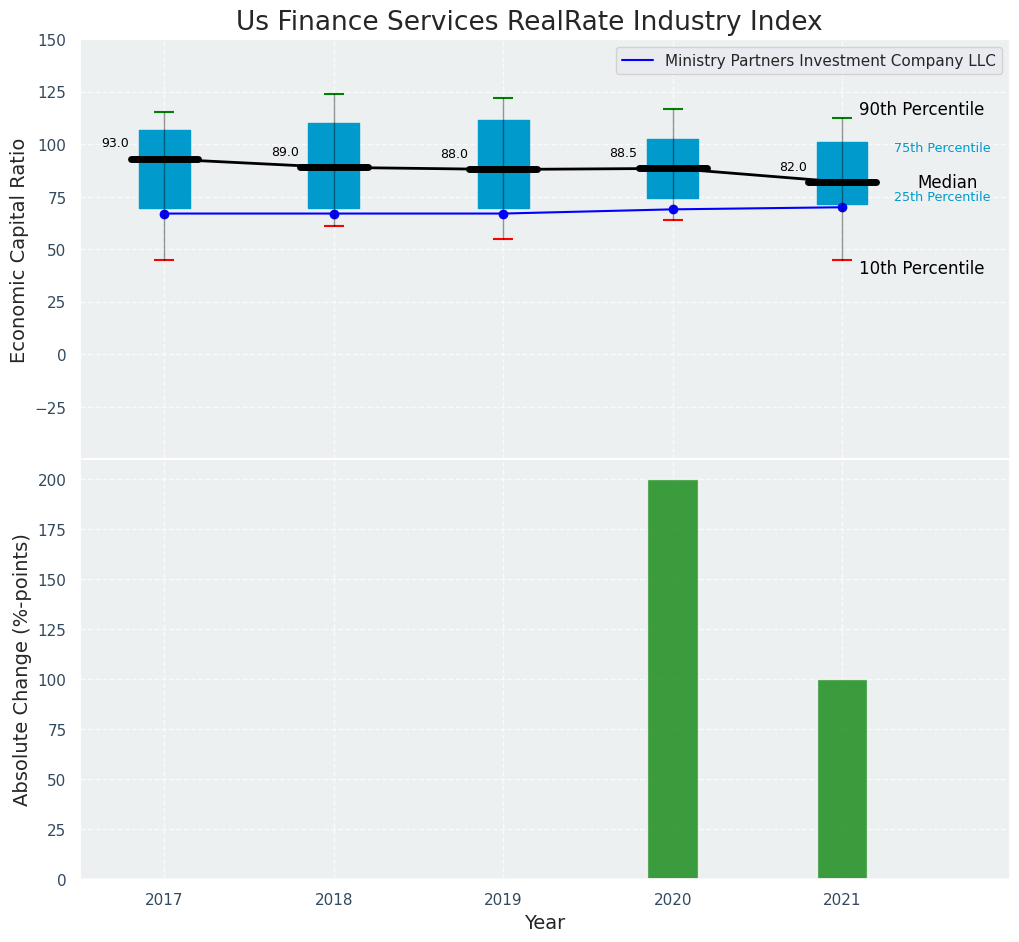Click the 25th Percentile label
The height and width of the screenshot is (942, 1019).
(942, 197)
